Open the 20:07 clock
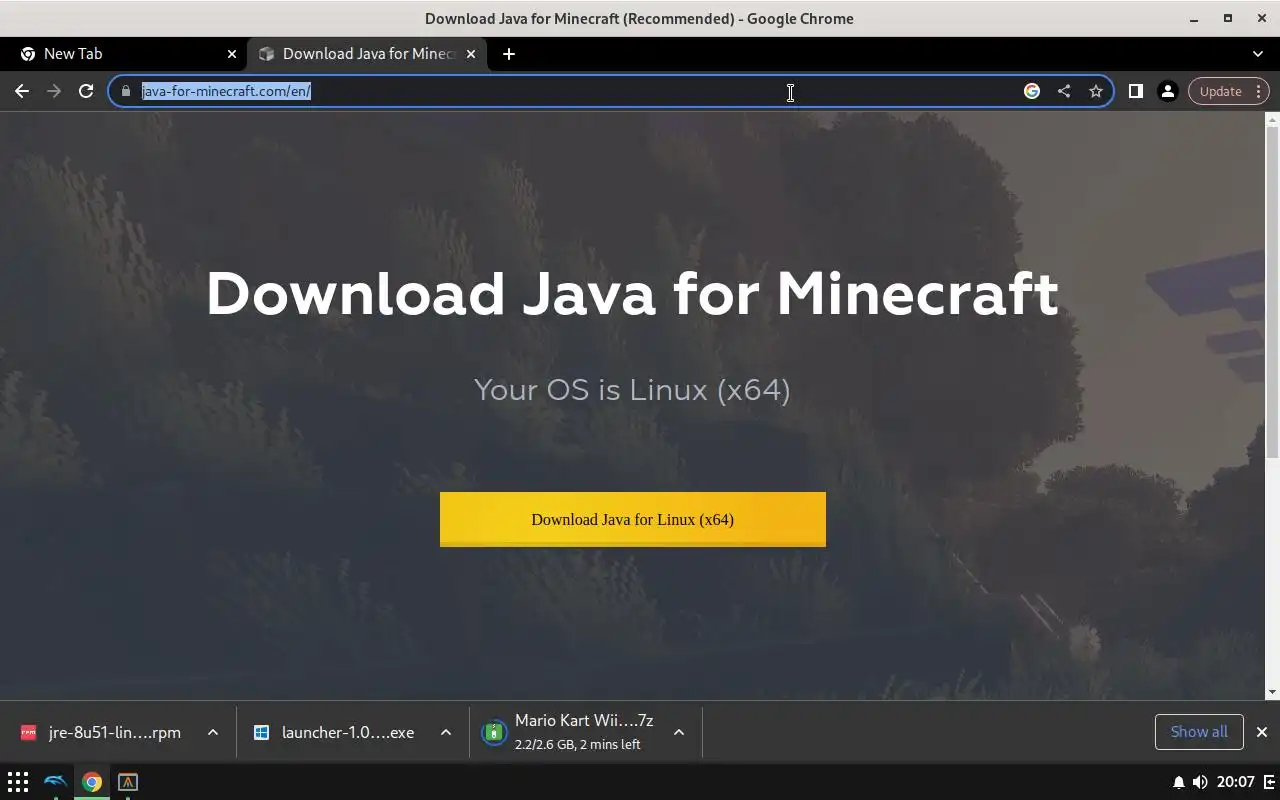Screen dimensions: 1280x800 [1236, 782]
